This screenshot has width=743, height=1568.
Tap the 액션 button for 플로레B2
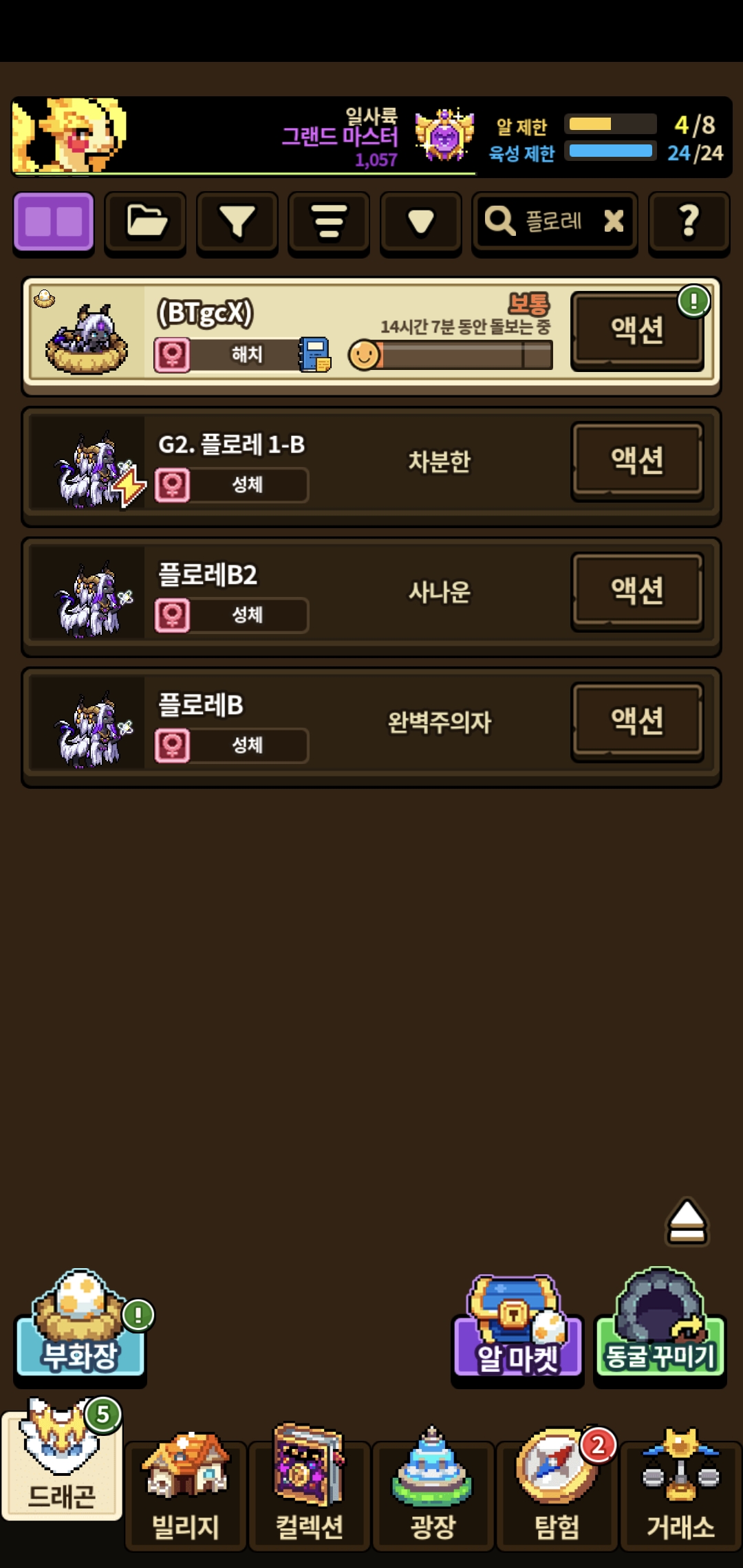(638, 591)
